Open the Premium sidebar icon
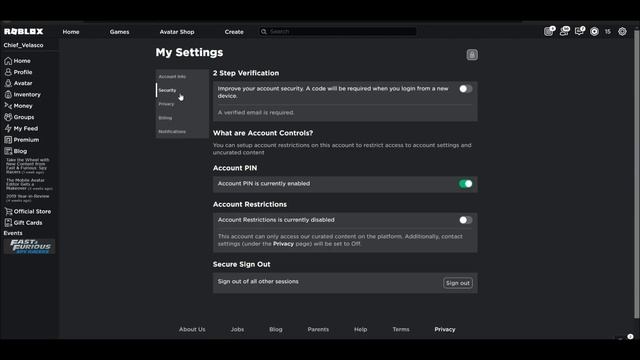 [8, 140]
